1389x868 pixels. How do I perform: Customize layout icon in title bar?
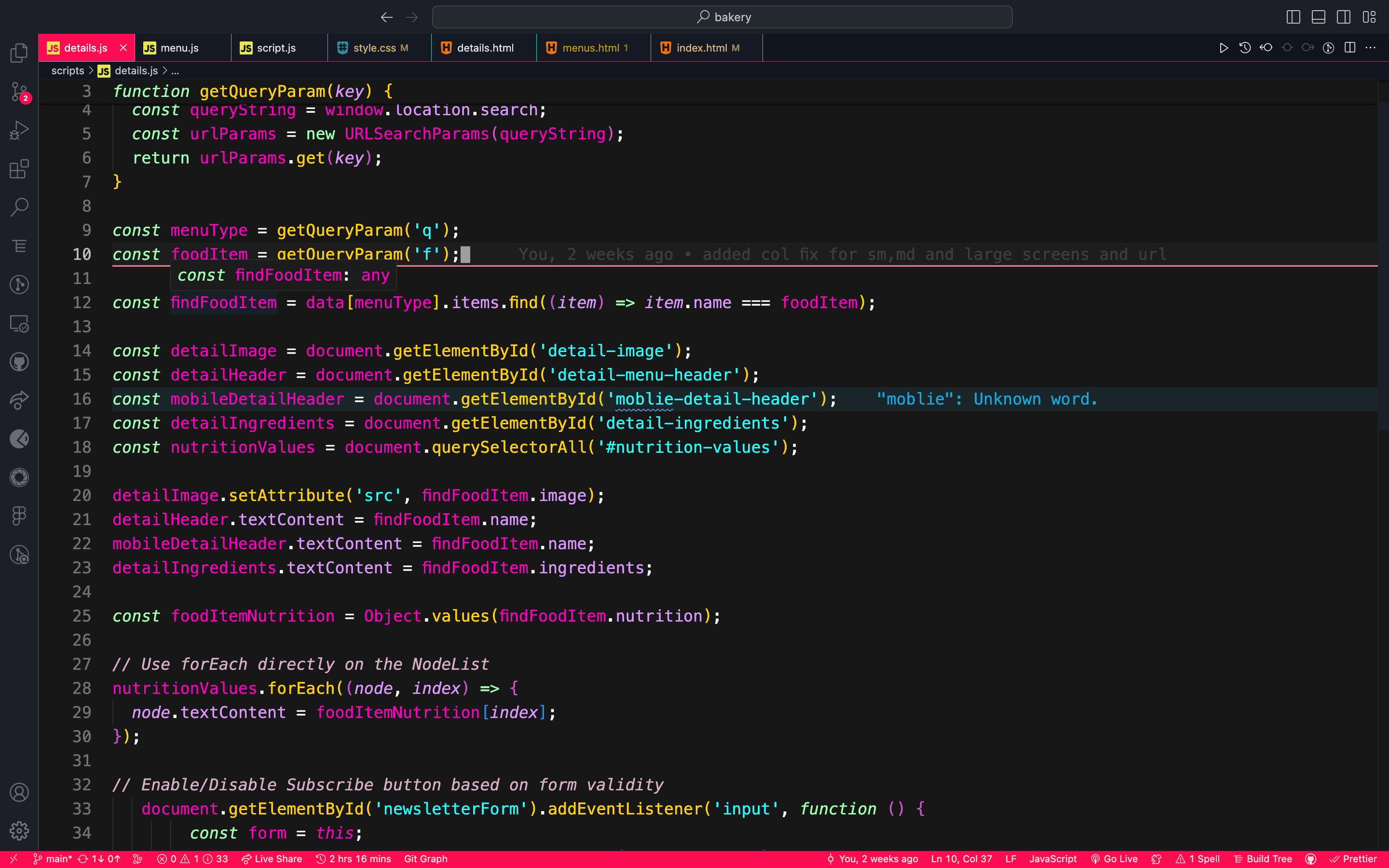tap(1369, 17)
